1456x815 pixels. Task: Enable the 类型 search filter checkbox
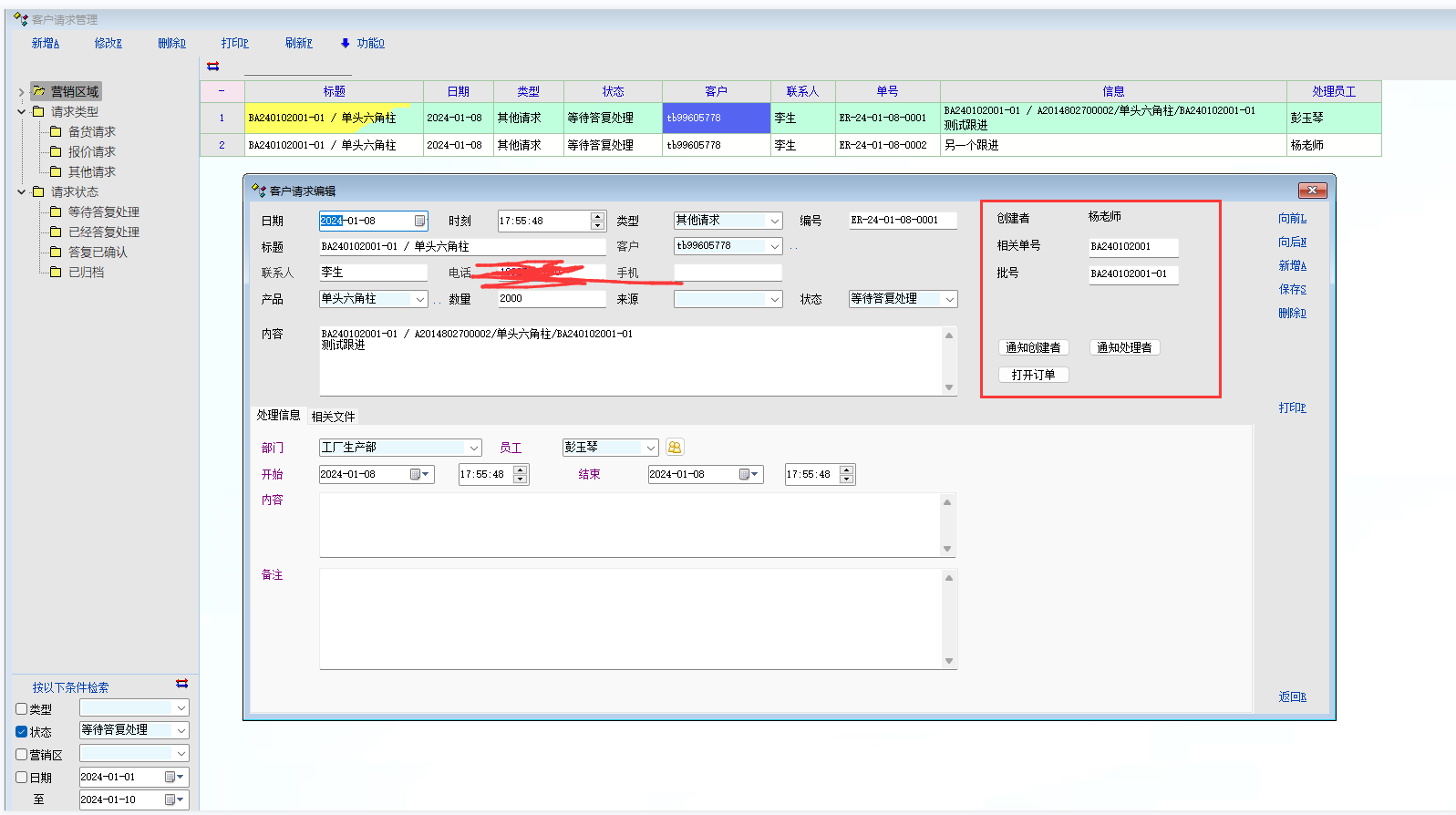click(22, 708)
